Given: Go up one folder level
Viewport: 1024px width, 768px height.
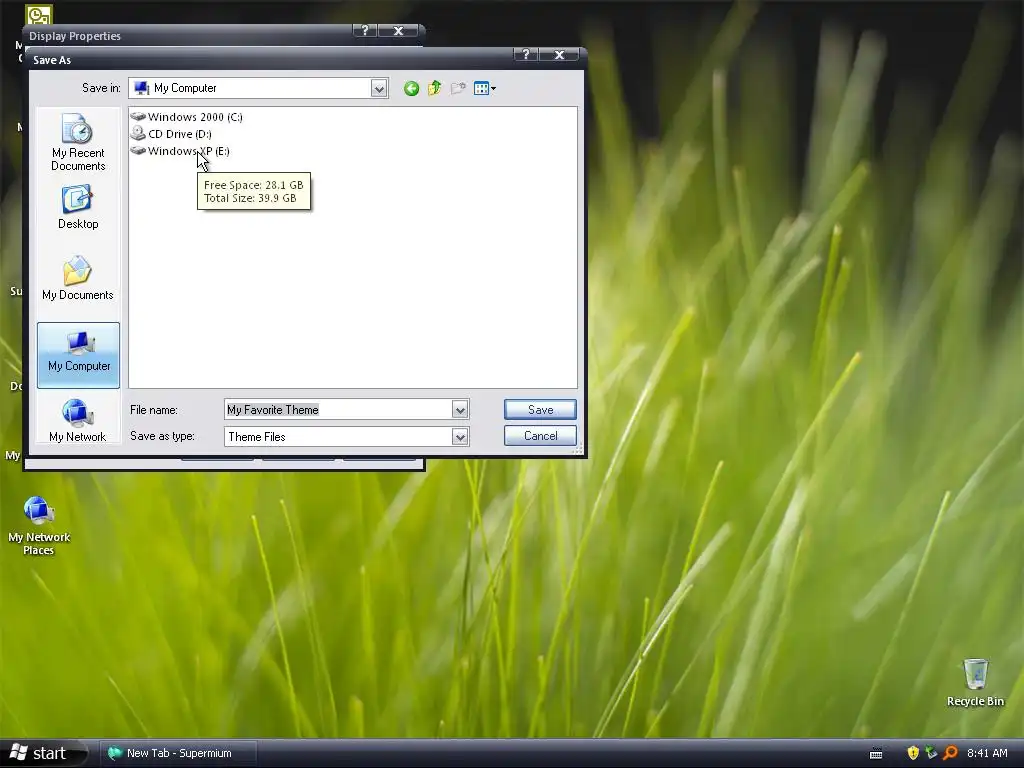Looking at the screenshot, I should tap(434, 88).
